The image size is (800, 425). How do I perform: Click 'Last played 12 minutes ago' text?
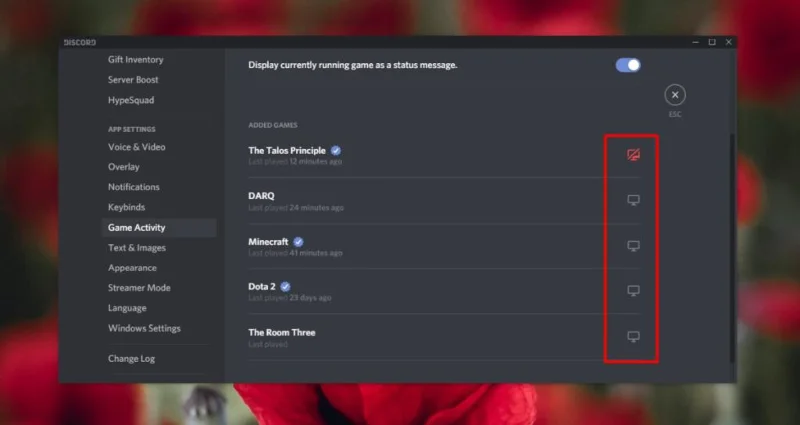[x=295, y=162]
